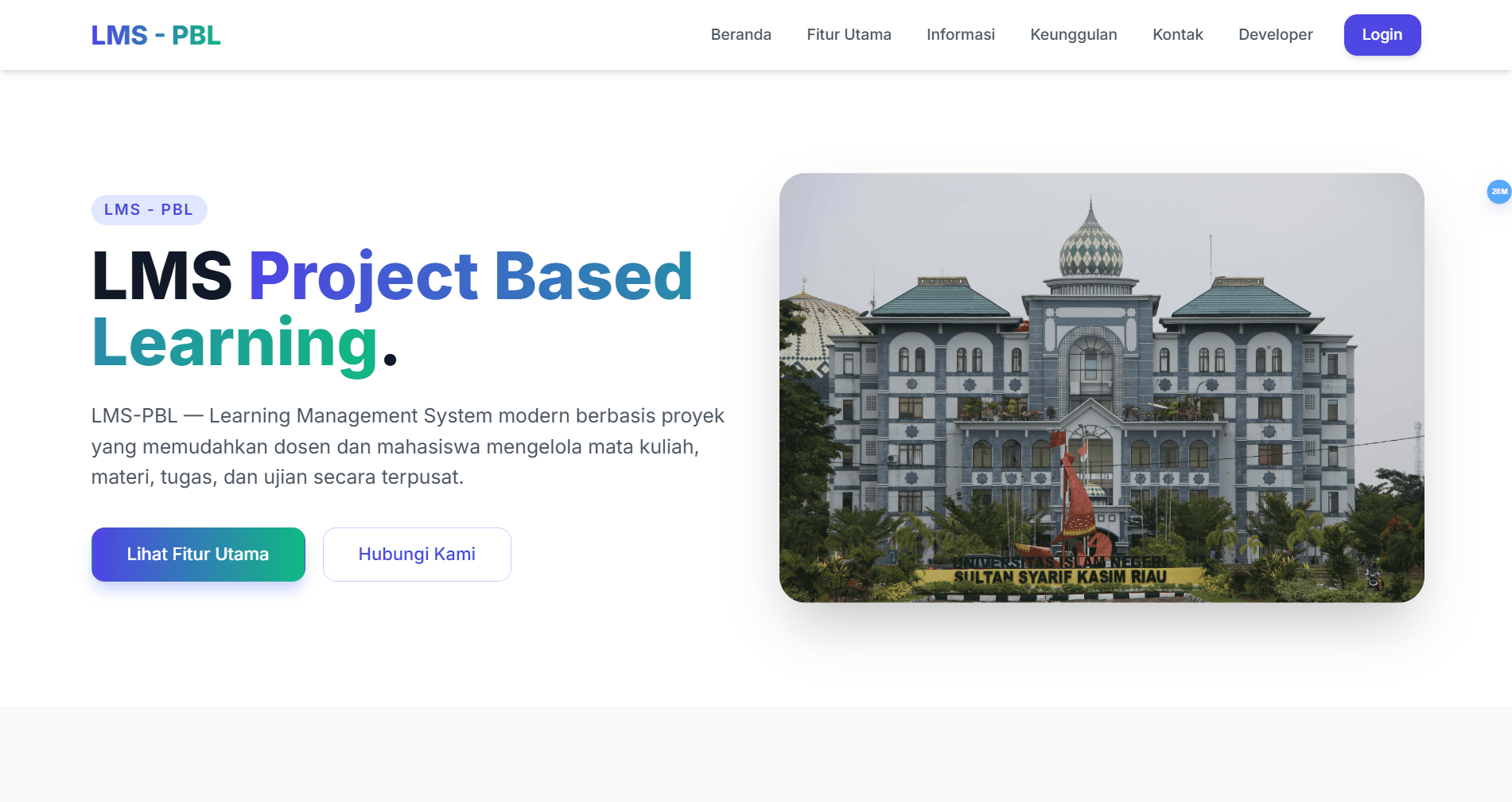The image size is (1512, 802).
Task: Open the Fitur Utama navigation link
Action: pyautogui.click(x=849, y=34)
